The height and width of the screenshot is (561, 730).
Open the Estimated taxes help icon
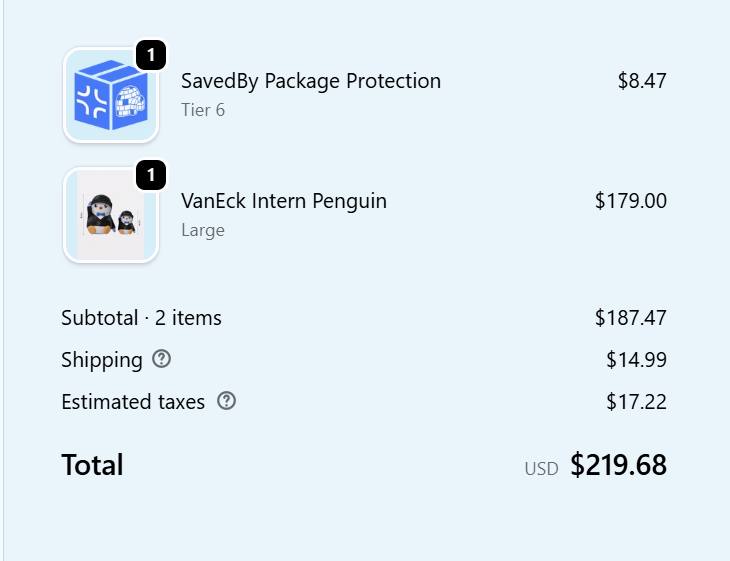[227, 402]
